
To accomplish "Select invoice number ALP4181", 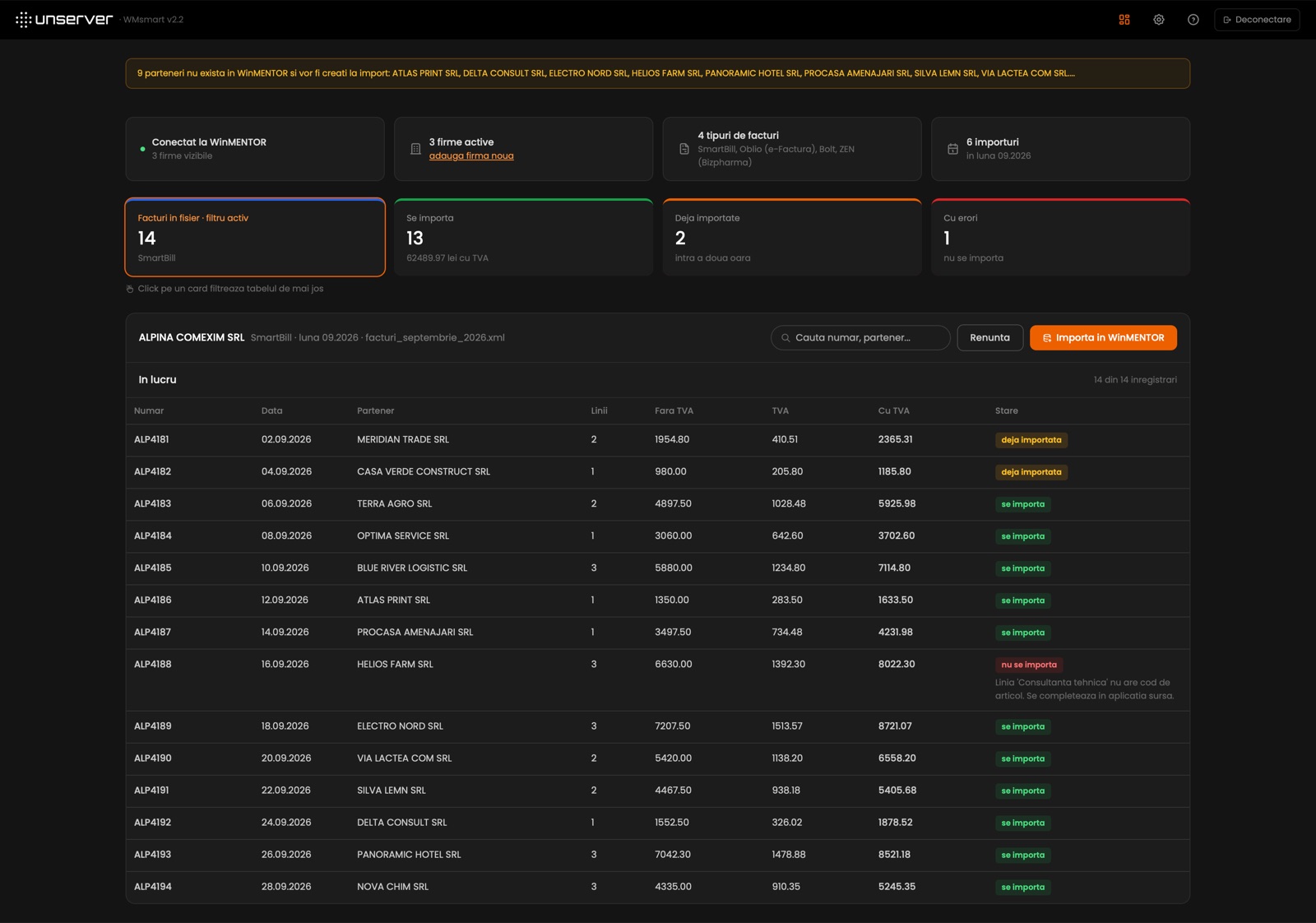I will click(151, 440).
